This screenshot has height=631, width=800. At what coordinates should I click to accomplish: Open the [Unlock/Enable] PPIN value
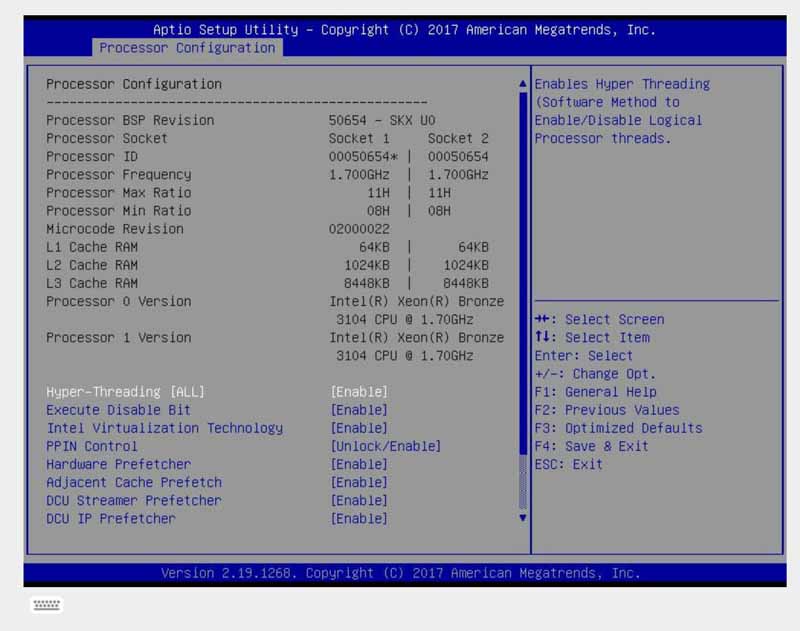(x=385, y=446)
